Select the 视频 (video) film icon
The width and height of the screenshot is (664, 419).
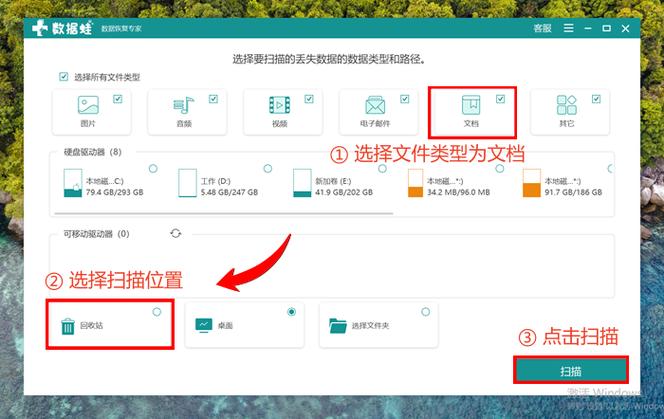(279, 105)
